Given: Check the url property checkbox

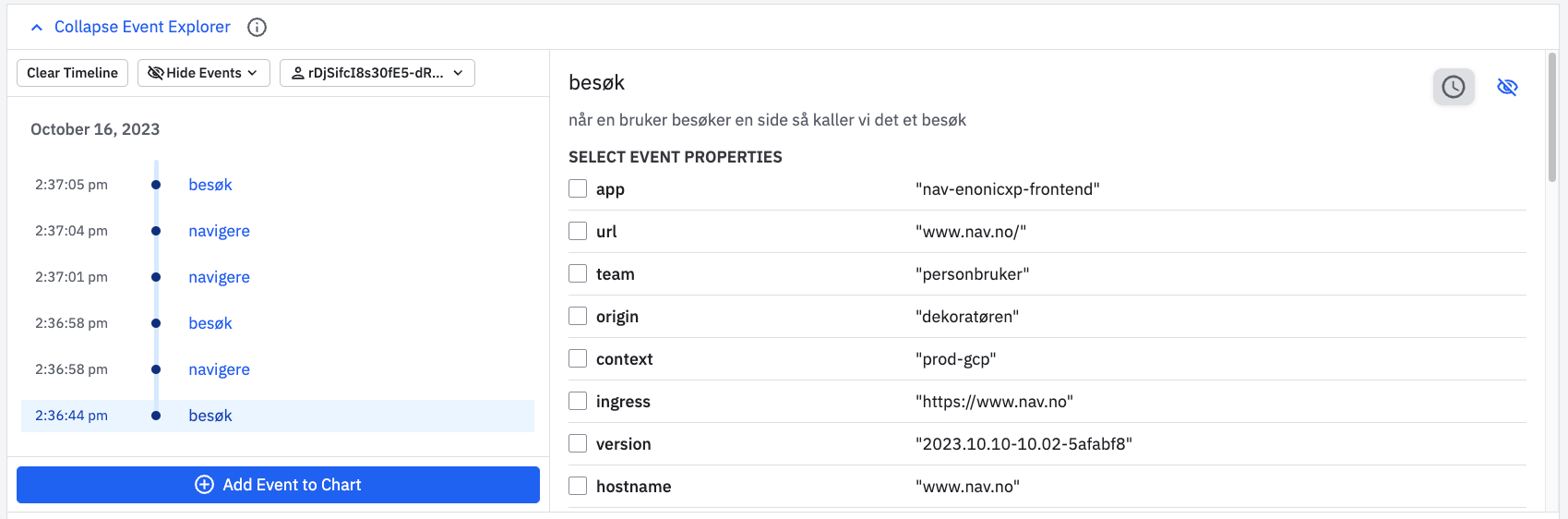Looking at the screenshot, I should 578,232.
